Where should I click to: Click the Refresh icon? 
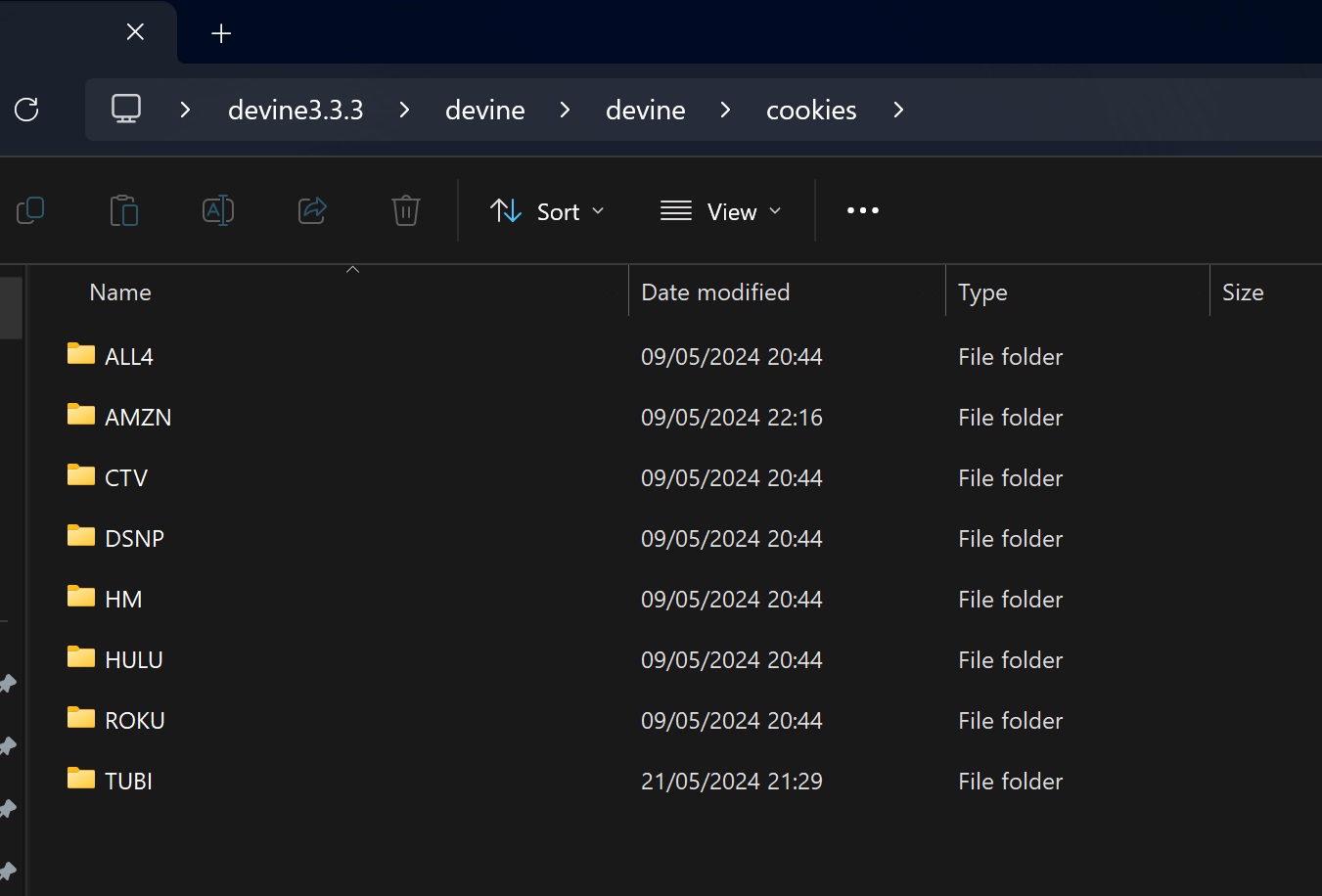tap(26, 110)
